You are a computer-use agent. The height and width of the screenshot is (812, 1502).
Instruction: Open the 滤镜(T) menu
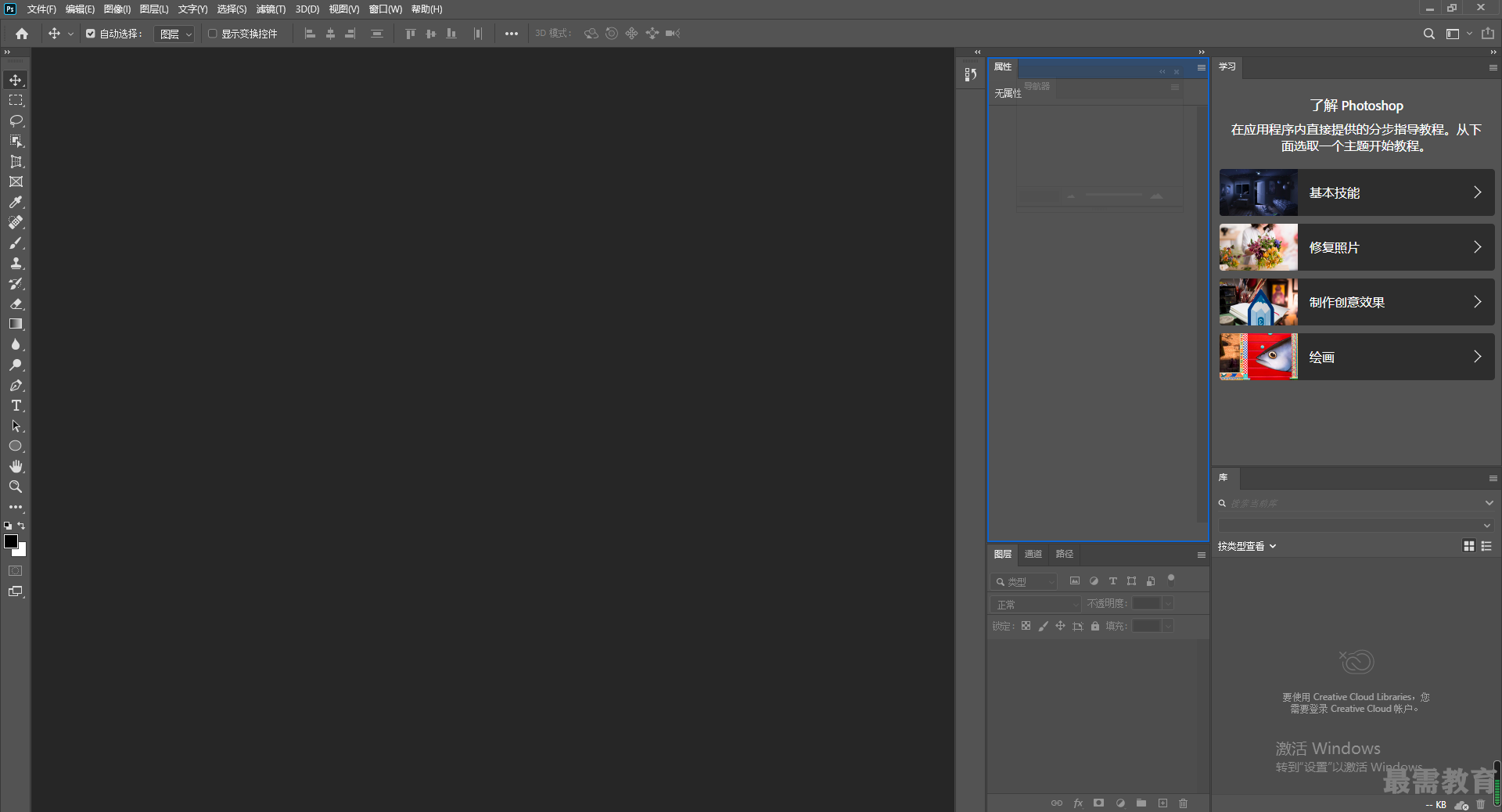point(271,9)
